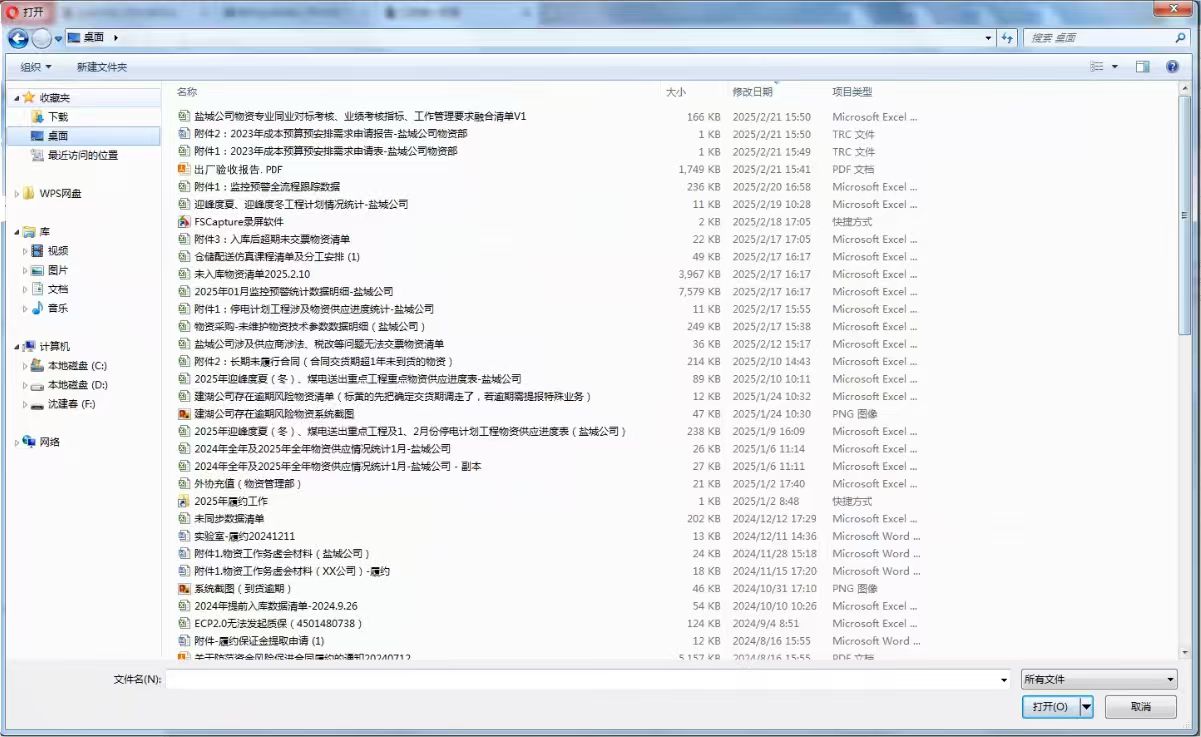Screen dimensions: 1201x737
Task: Click the back navigation arrow button
Action: (18, 38)
